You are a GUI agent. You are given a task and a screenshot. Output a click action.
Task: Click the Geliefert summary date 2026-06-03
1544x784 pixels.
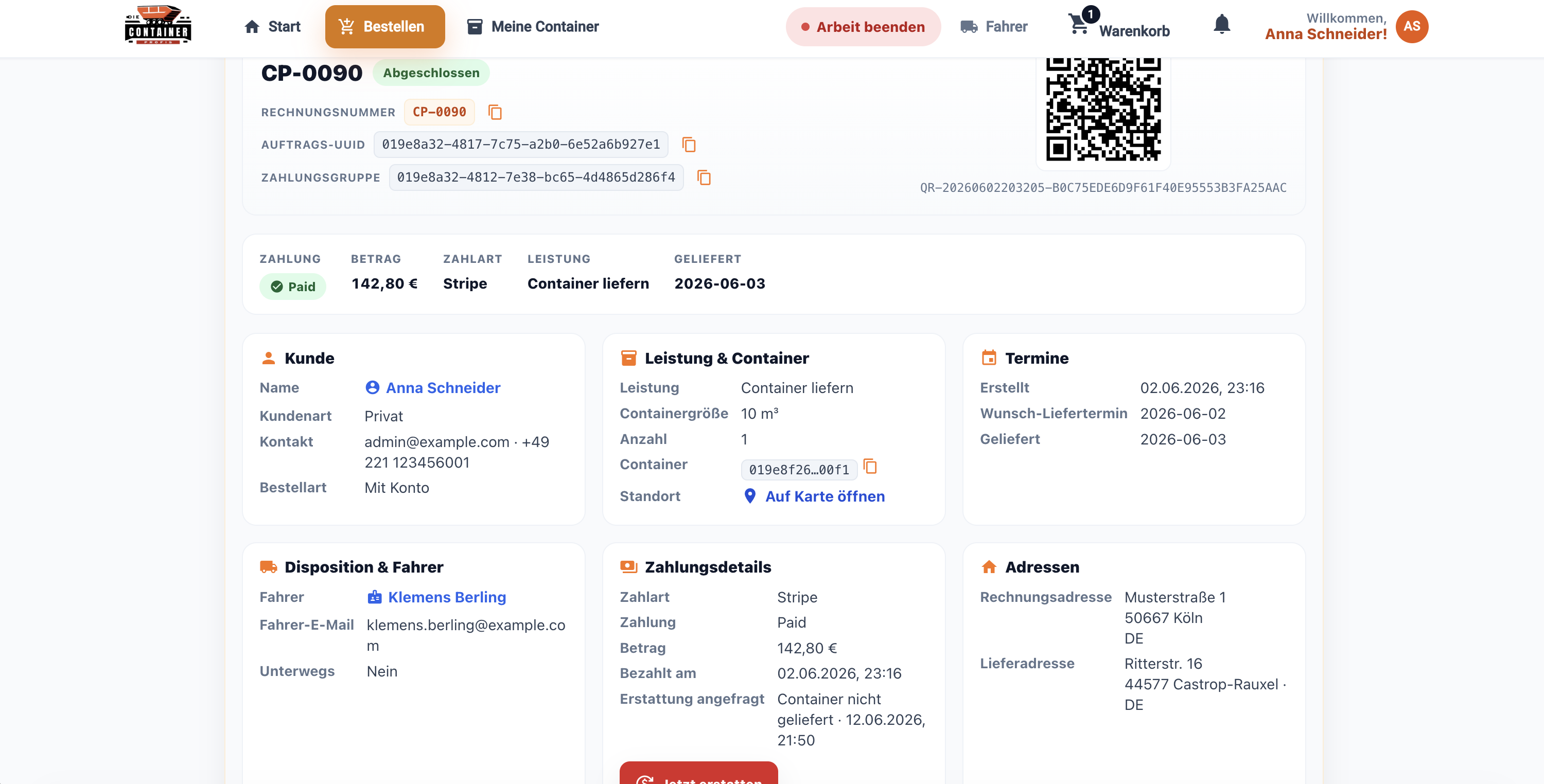[720, 283]
